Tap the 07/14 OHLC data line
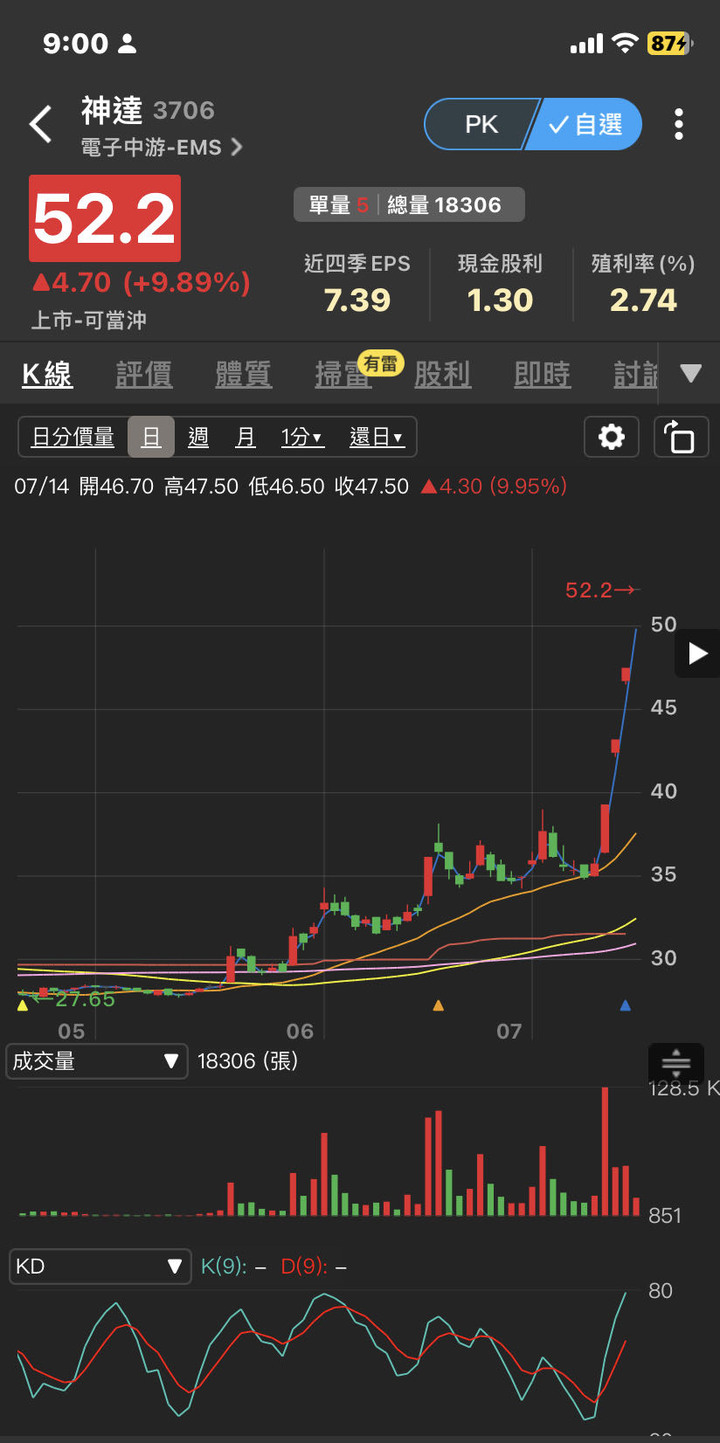 point(291,487)
